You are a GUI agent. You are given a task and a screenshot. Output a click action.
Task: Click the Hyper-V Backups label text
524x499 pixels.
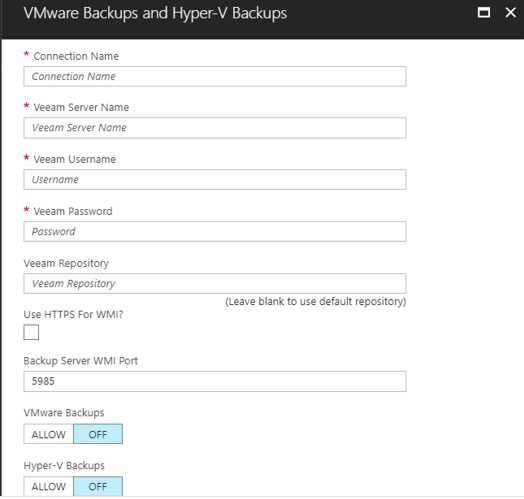point(64,466)
